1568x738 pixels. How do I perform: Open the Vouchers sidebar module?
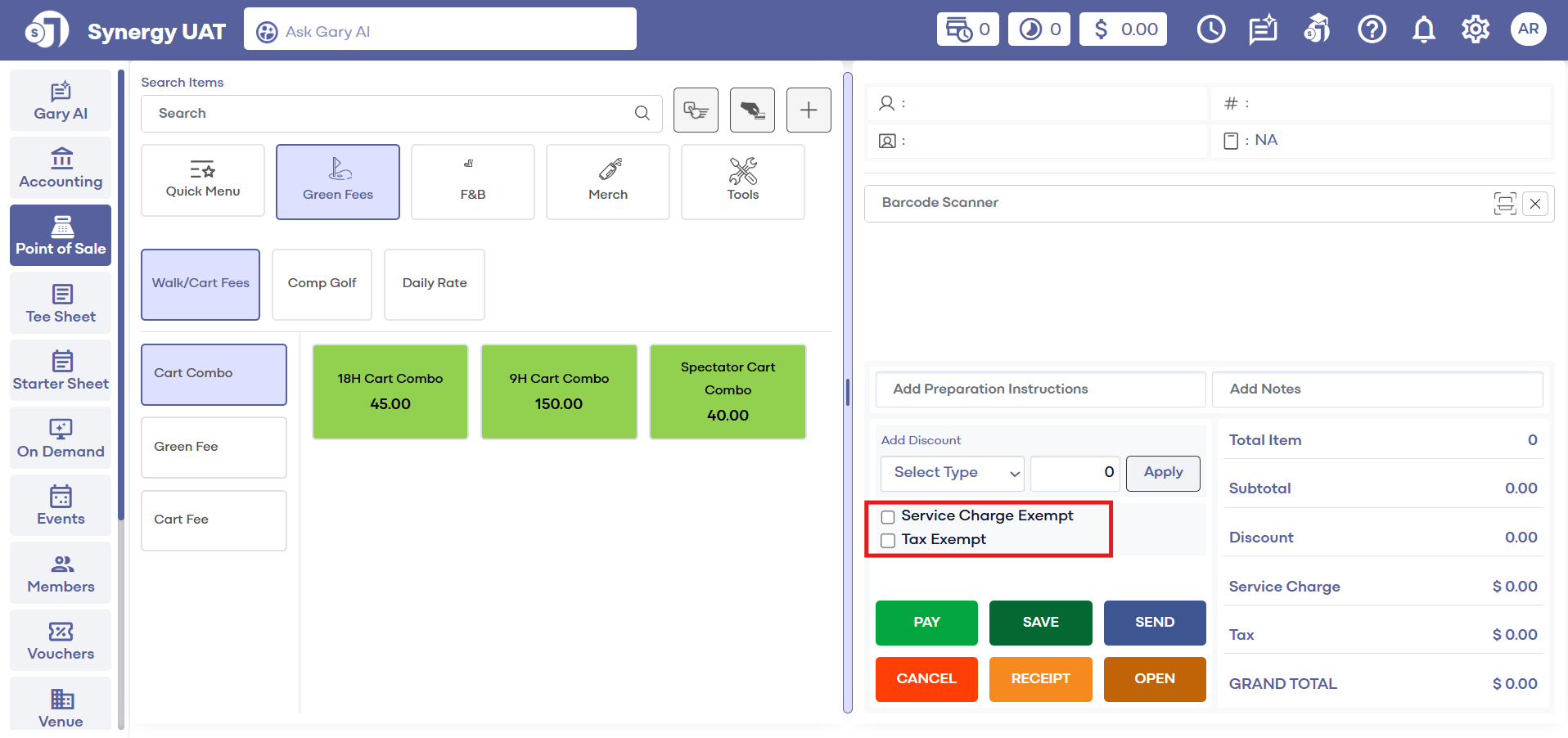(61, 641)
